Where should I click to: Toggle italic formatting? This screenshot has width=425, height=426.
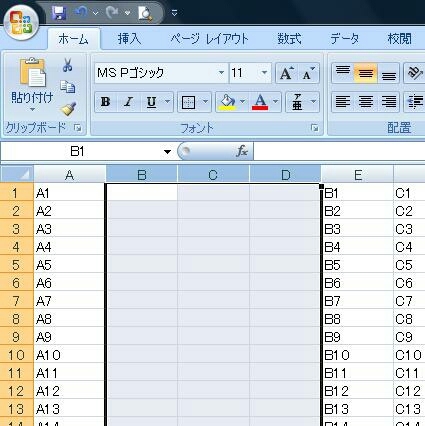pos(128,102)
